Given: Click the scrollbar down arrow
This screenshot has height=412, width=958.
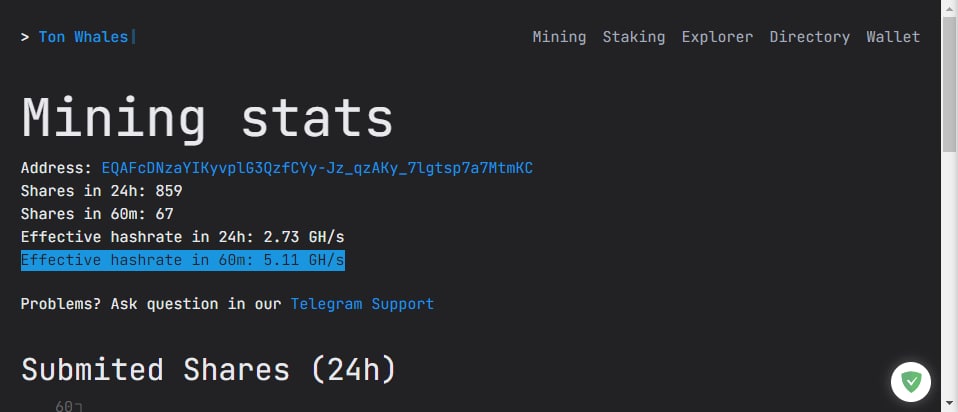Looking at the screenshot, I should pos(949,404).
